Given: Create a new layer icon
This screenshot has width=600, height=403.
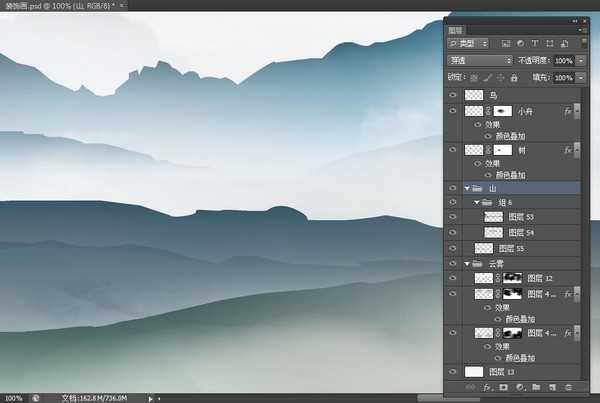Looking at the screenshot, I should [553, 387].
